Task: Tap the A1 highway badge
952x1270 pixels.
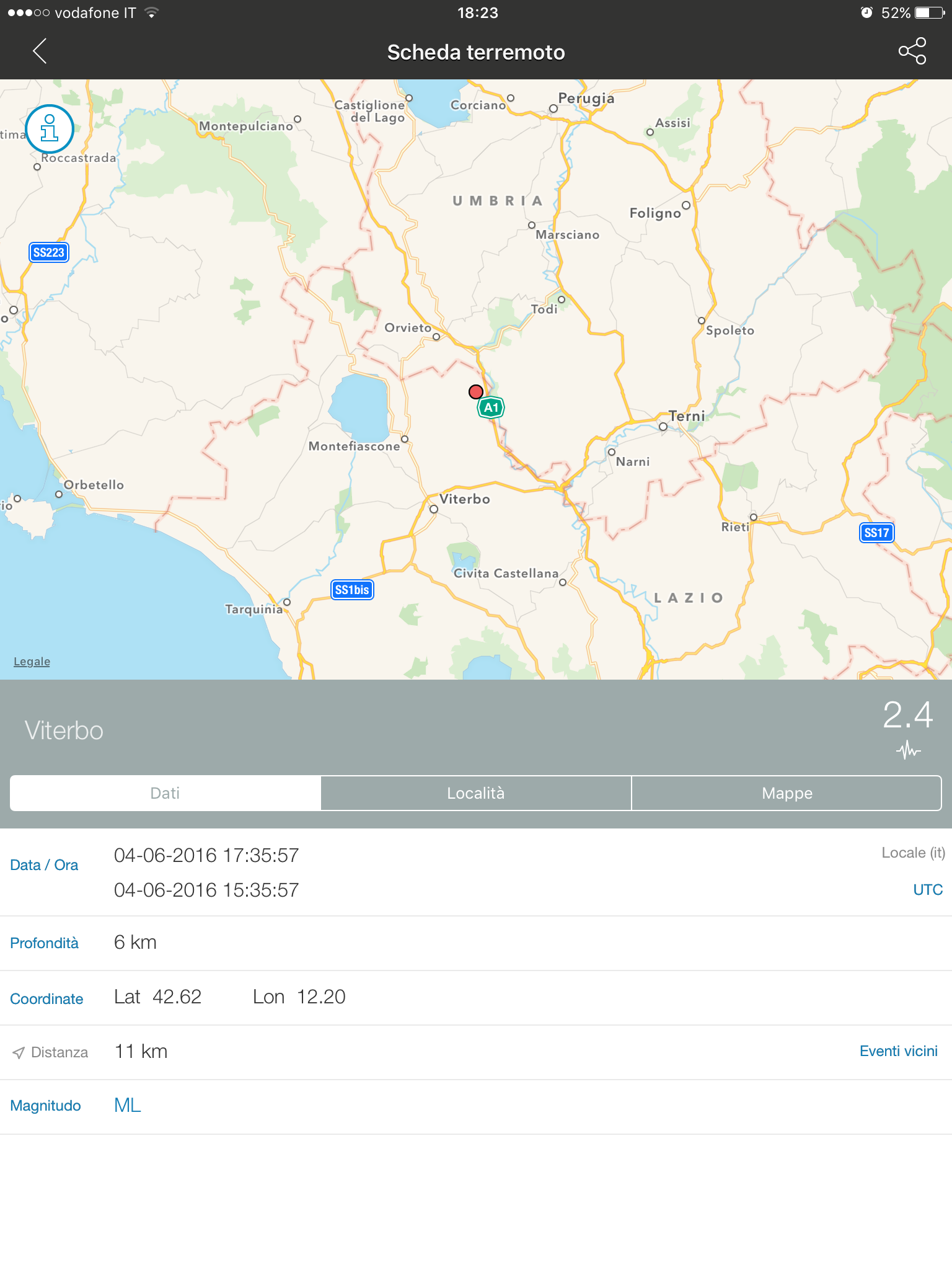Action: click(491, 408)
